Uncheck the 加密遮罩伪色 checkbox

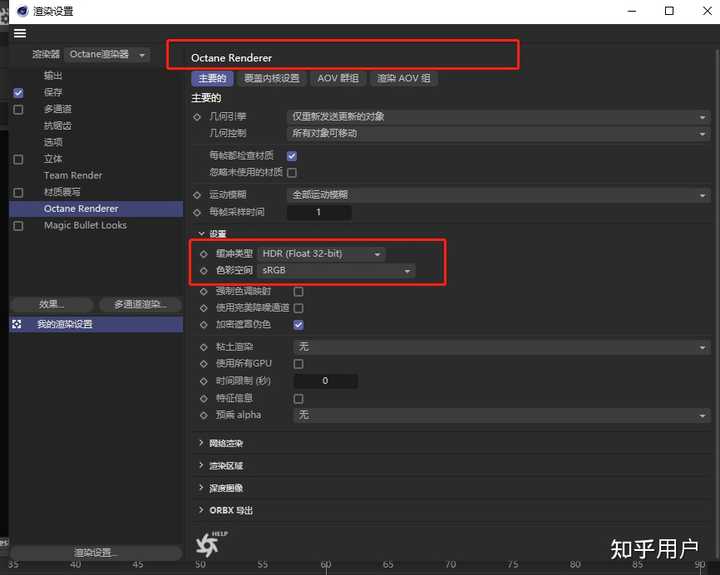[298, 325]
